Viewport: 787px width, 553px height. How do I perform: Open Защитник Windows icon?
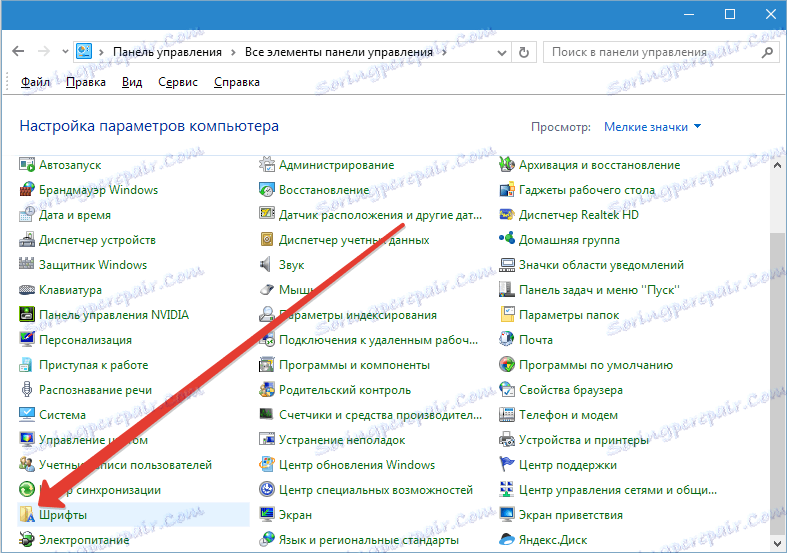click(x=27, y=264)
